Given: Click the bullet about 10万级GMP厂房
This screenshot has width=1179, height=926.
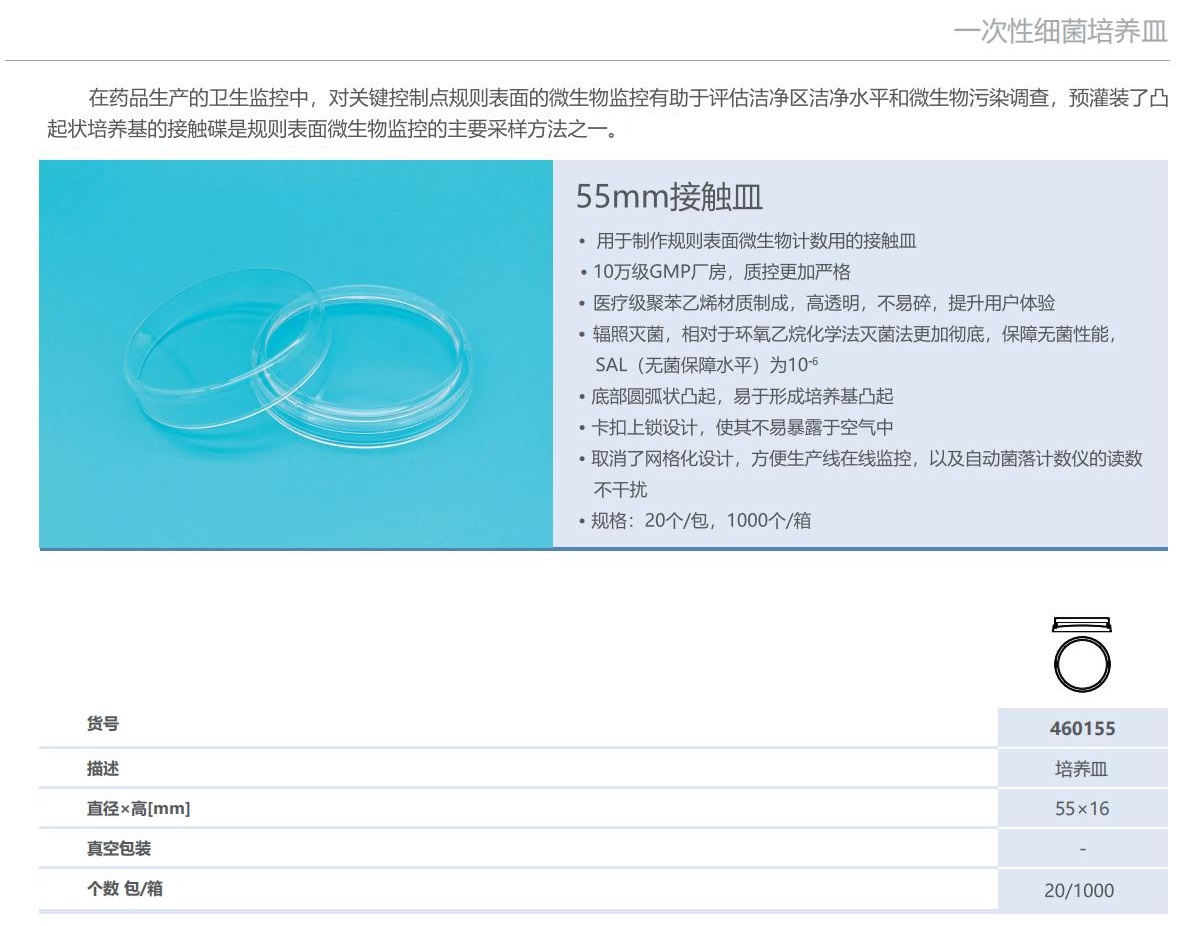Looking at the screenshot, I should [x=715, y=272].
